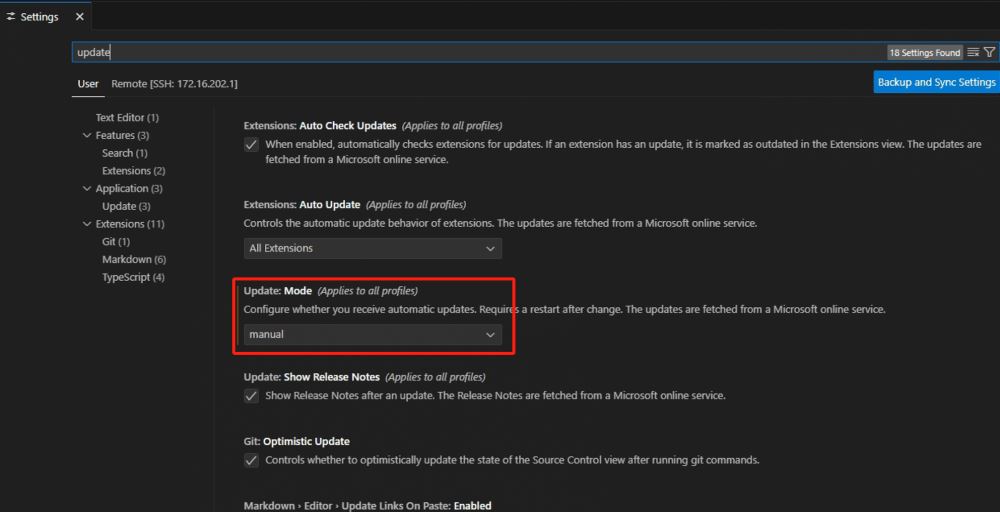1000x512 pixels.
Task: Select Markdown (6) in the settings tree
Action: click(x=134, y=259)
